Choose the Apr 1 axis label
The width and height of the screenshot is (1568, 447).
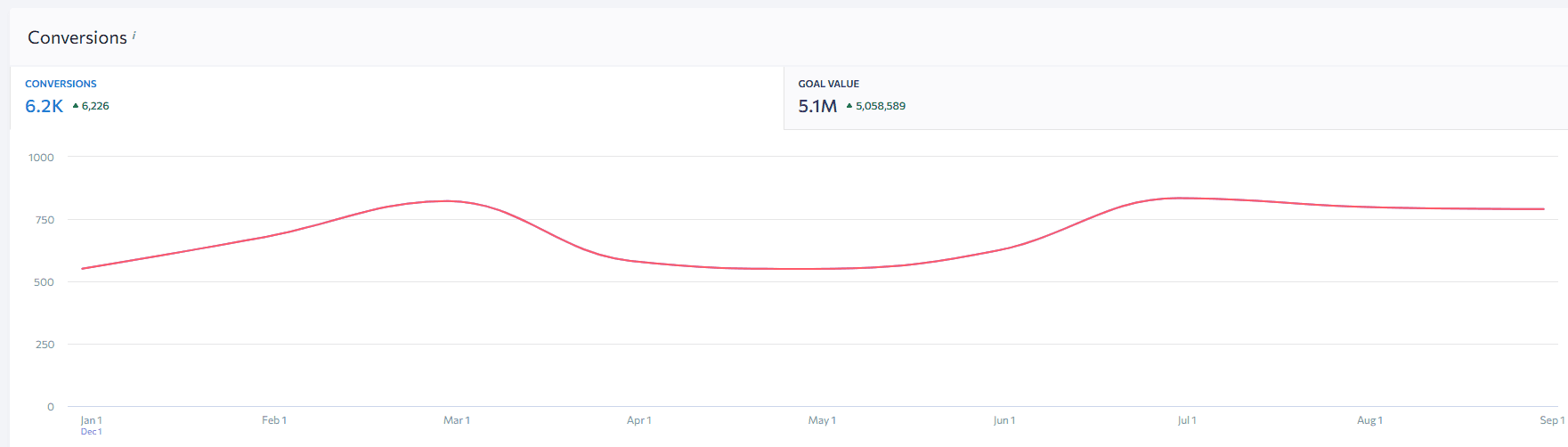tap(639, 420)
